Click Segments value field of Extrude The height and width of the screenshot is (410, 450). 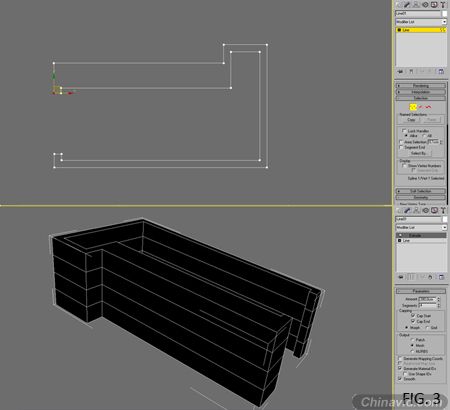click(x=427, y=305)
